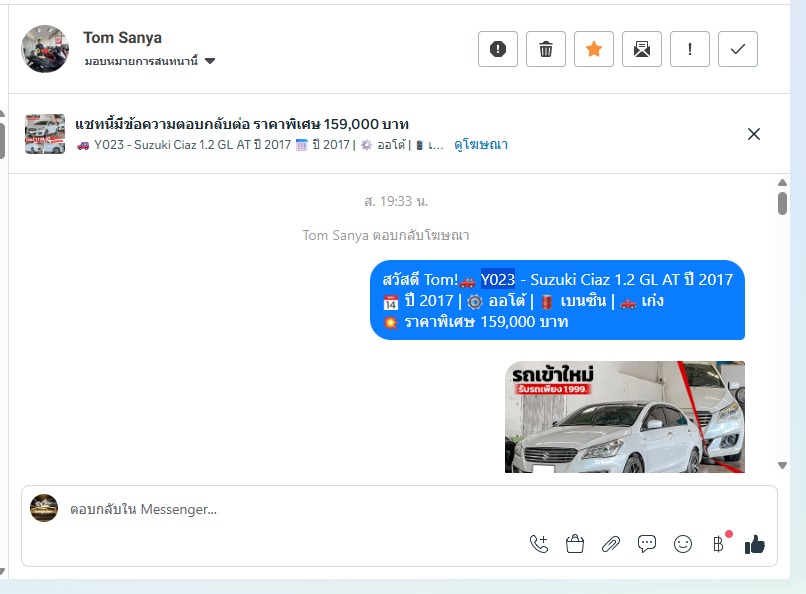The image size is (806, 594).
Task: Open the shopping bag products icon
Action: [575, 544]
